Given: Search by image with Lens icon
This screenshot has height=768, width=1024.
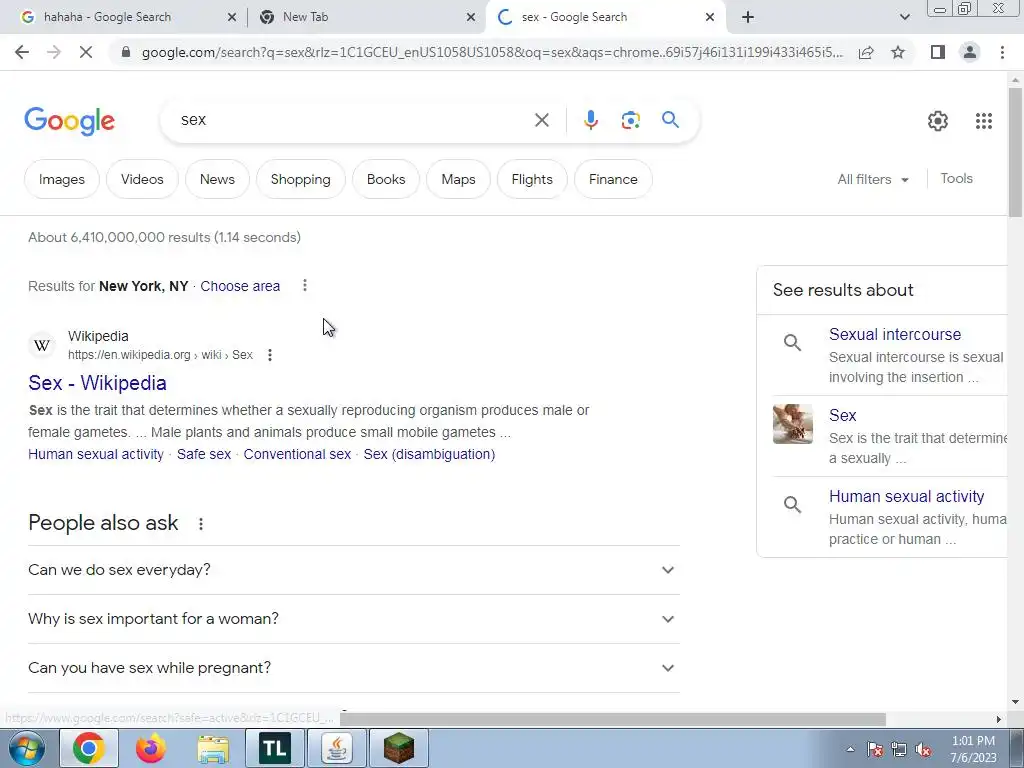Looking at the screenshot, I should [x=630, y=120].
